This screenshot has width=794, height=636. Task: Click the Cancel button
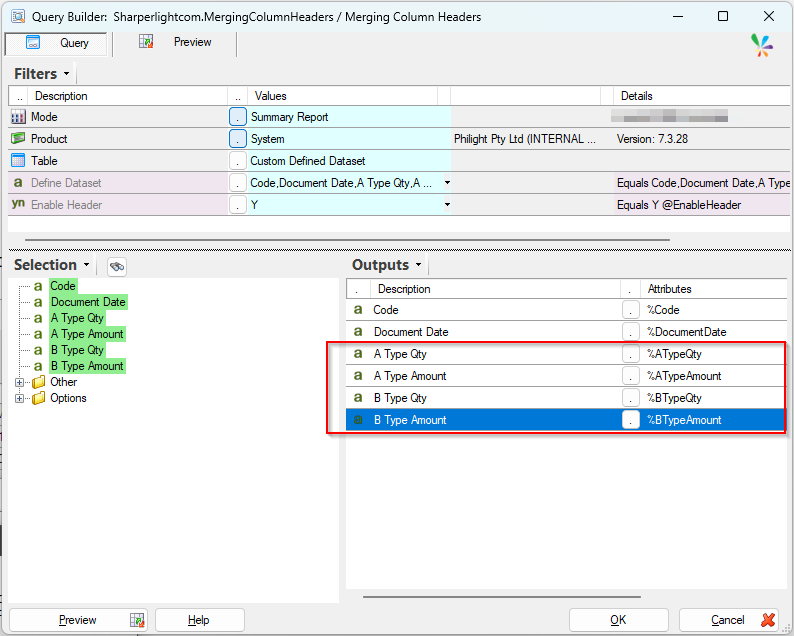click(729, 620)
